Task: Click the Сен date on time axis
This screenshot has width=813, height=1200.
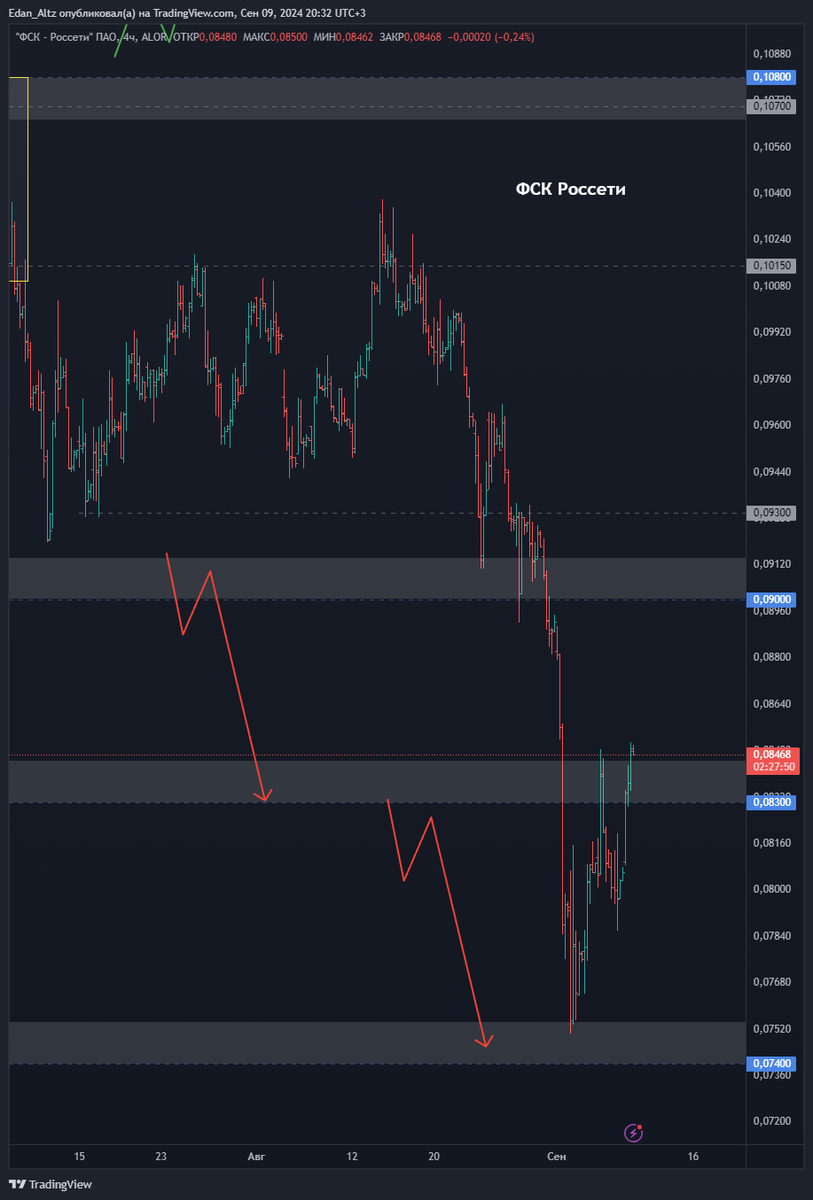Action: 557,1156
